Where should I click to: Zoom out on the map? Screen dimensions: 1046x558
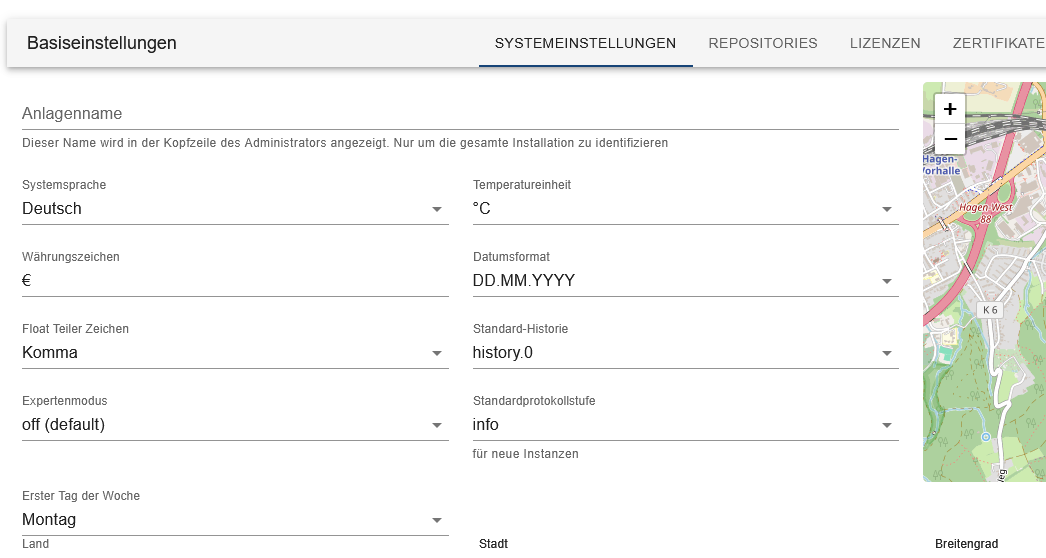pos(950,139)
